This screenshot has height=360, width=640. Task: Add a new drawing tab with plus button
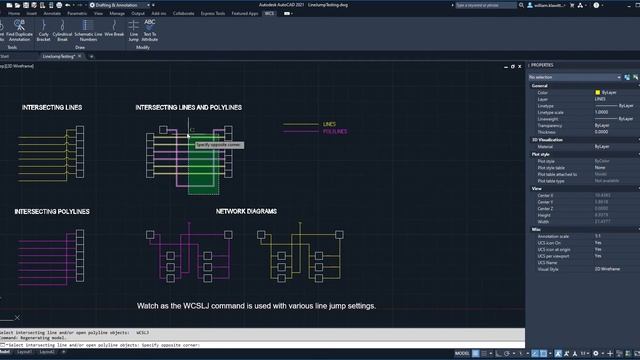91,56
